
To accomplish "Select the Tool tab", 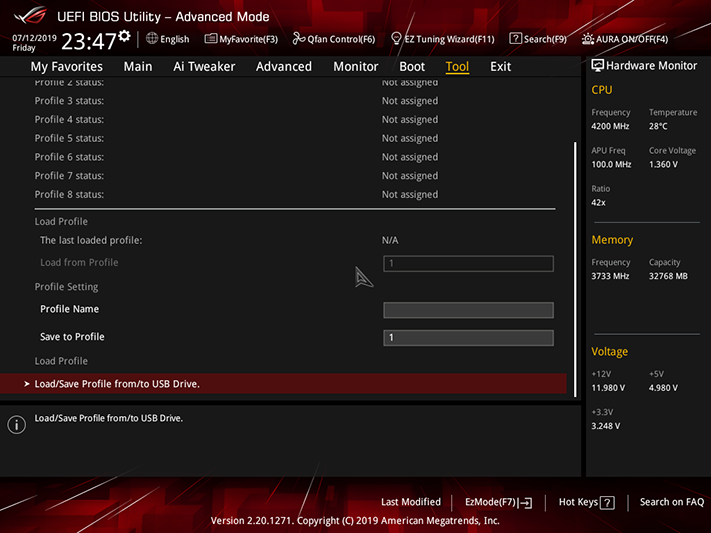I will [x=457, y=66].
